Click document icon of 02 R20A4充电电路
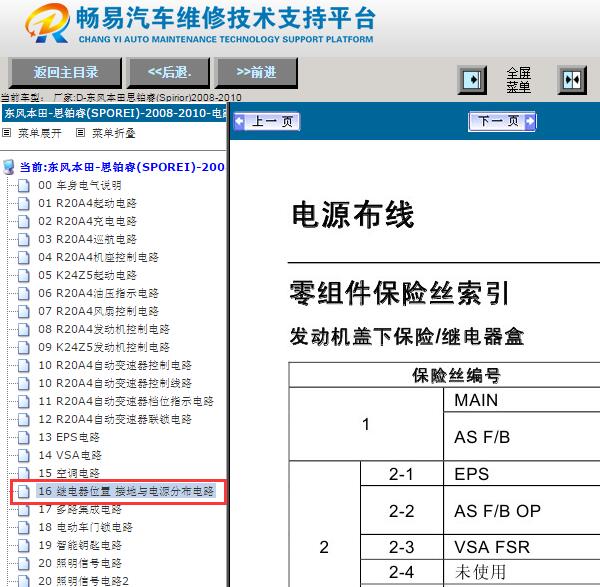This screenshot has height=587, width=600. click(x=24, y=222)
